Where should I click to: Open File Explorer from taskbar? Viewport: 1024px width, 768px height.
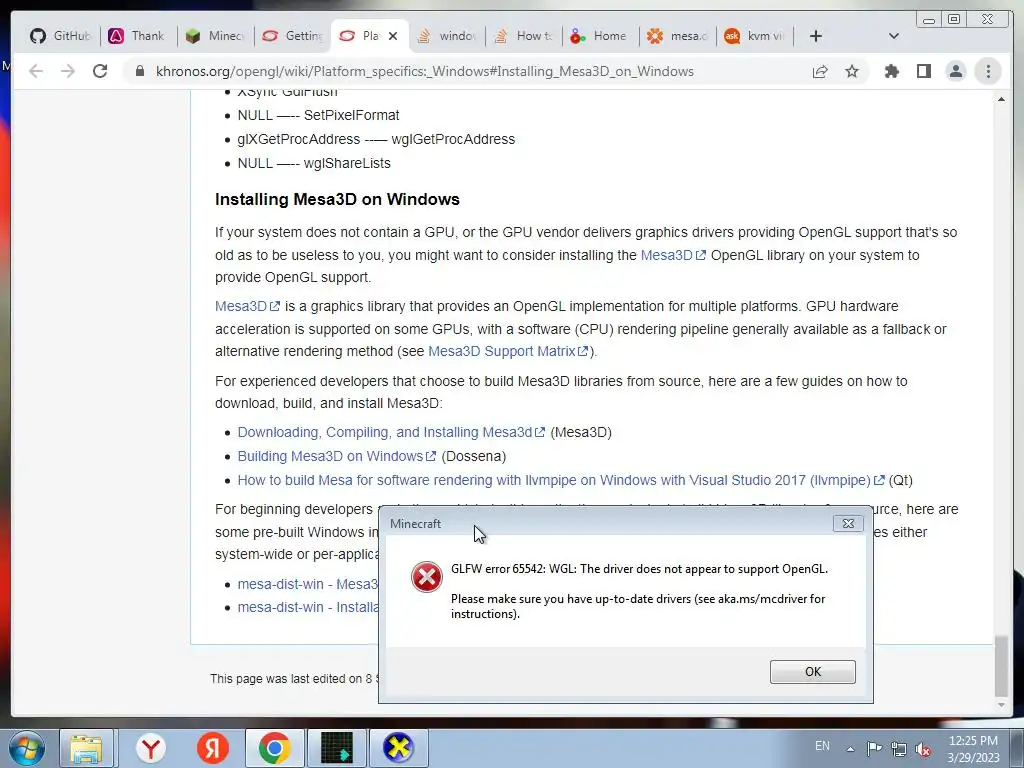(x=87, y=748)
